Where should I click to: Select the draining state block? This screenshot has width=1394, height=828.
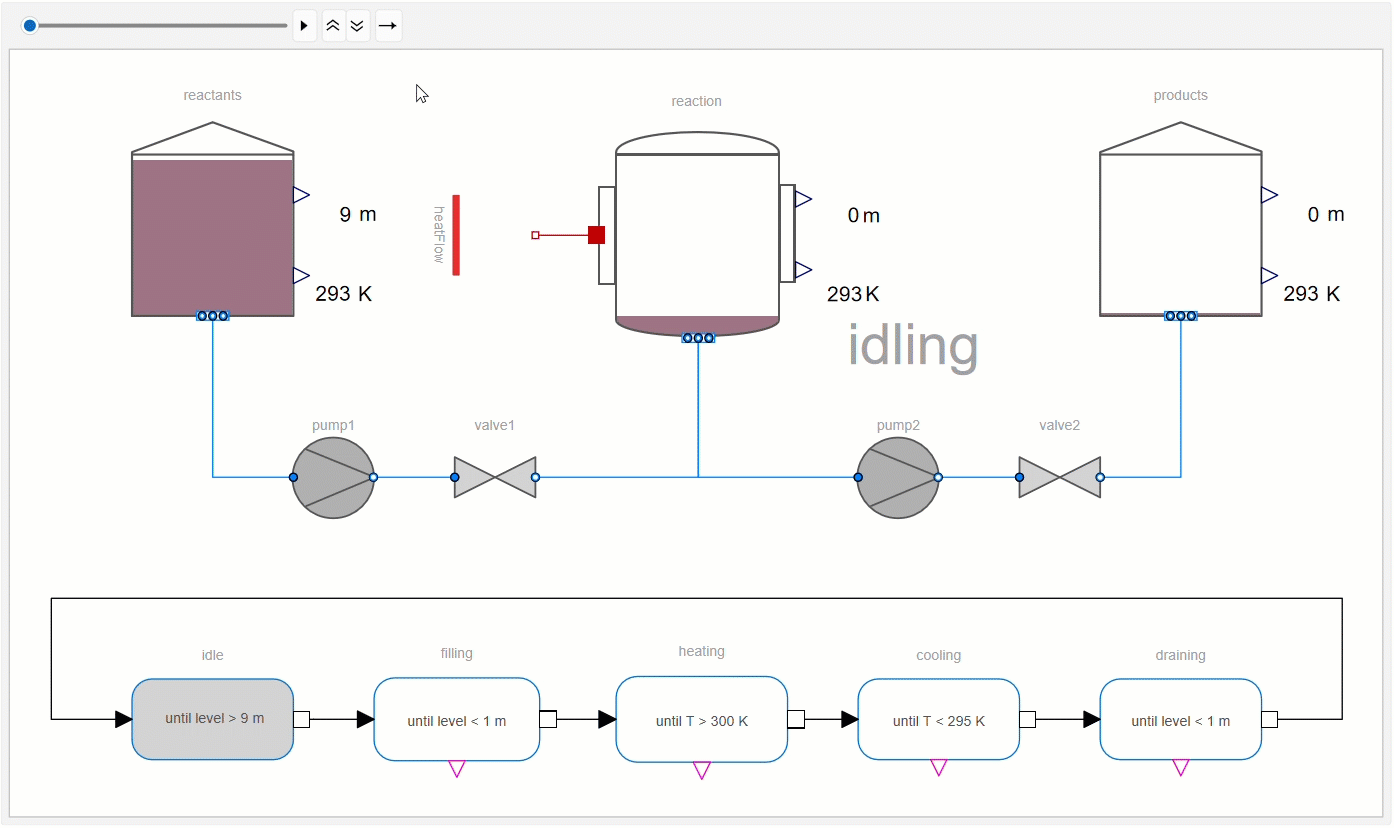click(1180, 720)
